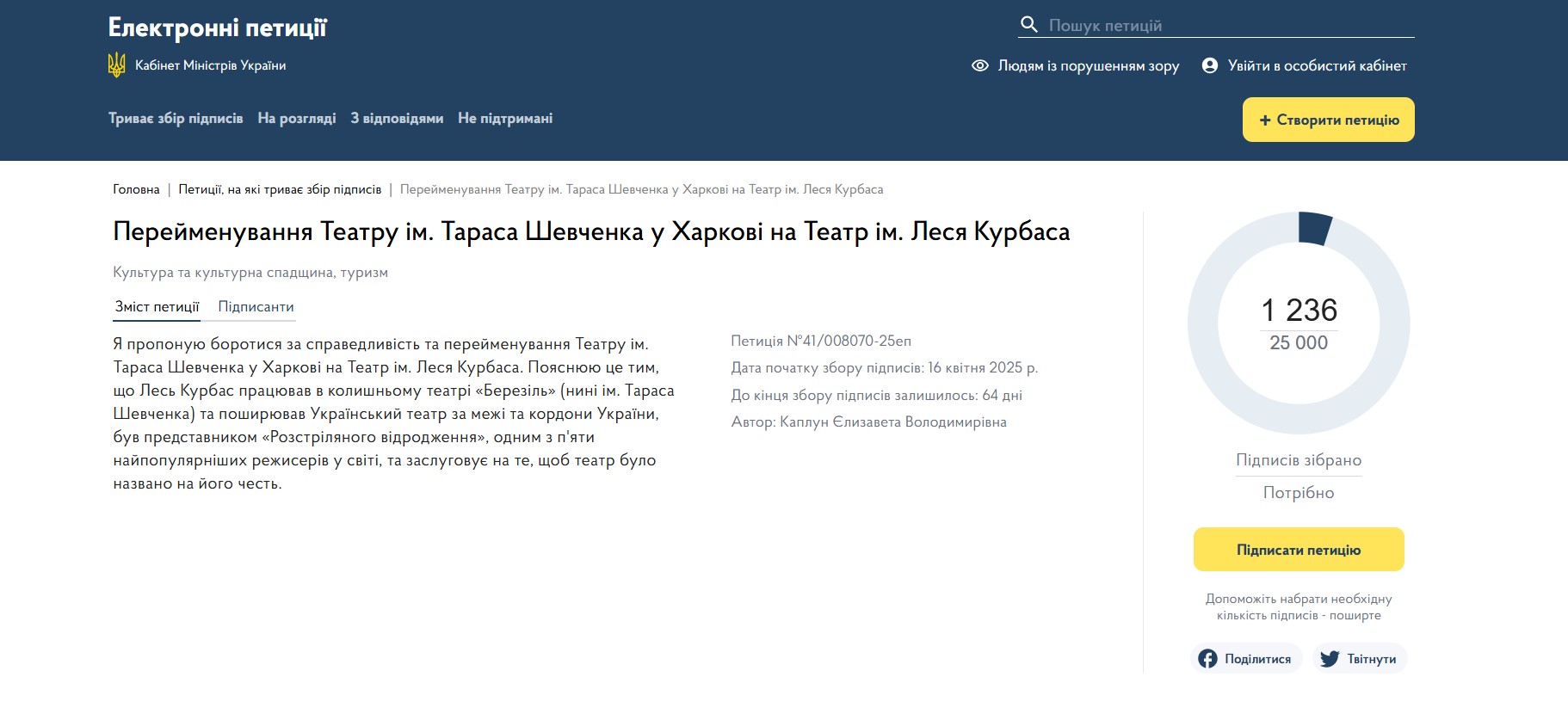Click the petition body paragraph text
The image size is (1568, 714).
click(394, 414)
